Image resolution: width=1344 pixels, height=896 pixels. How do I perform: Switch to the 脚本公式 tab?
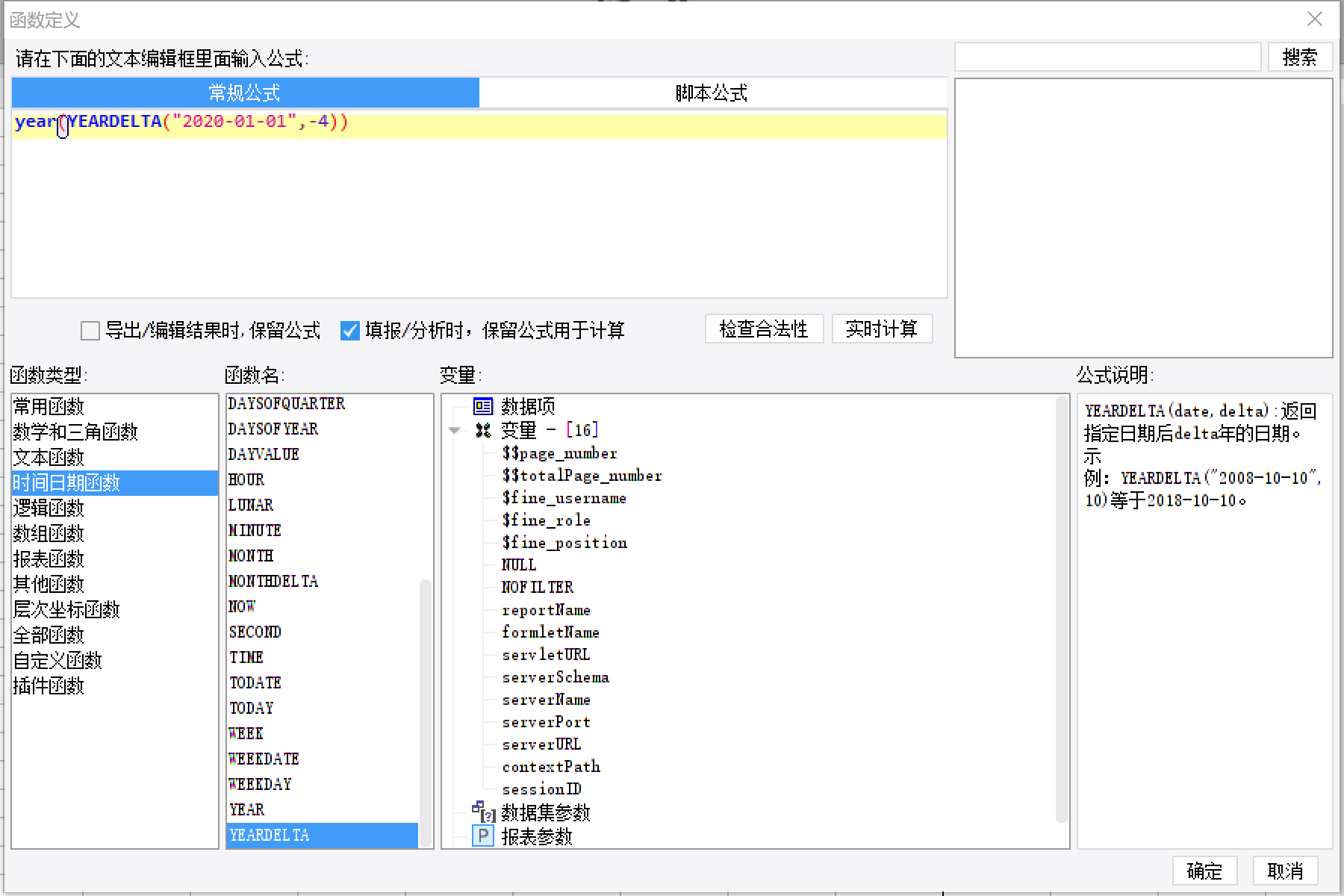(x=710, y=93)
